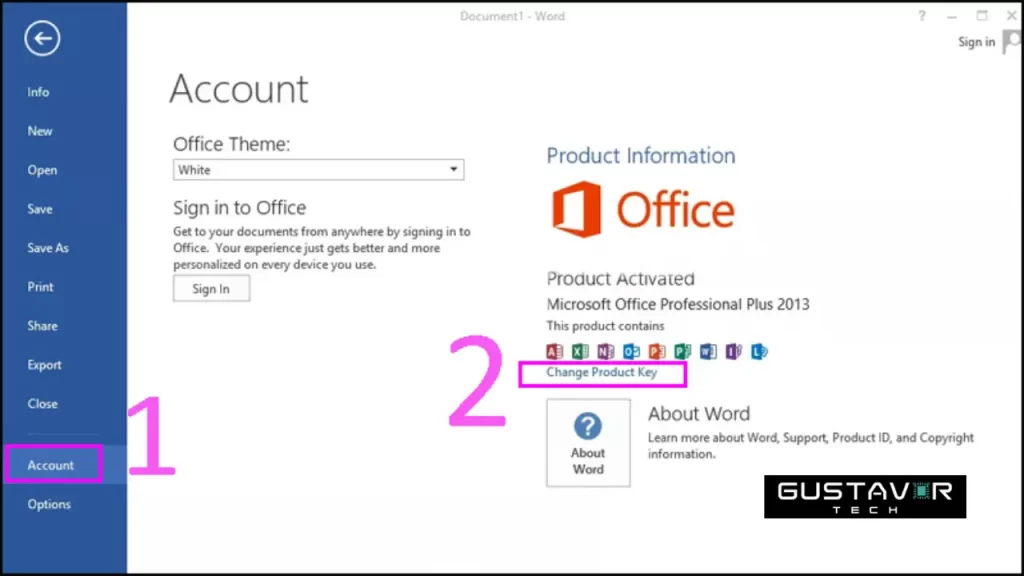Click the Excel app icon
This screenshot has width=1024, height=576.
(580, 351)
